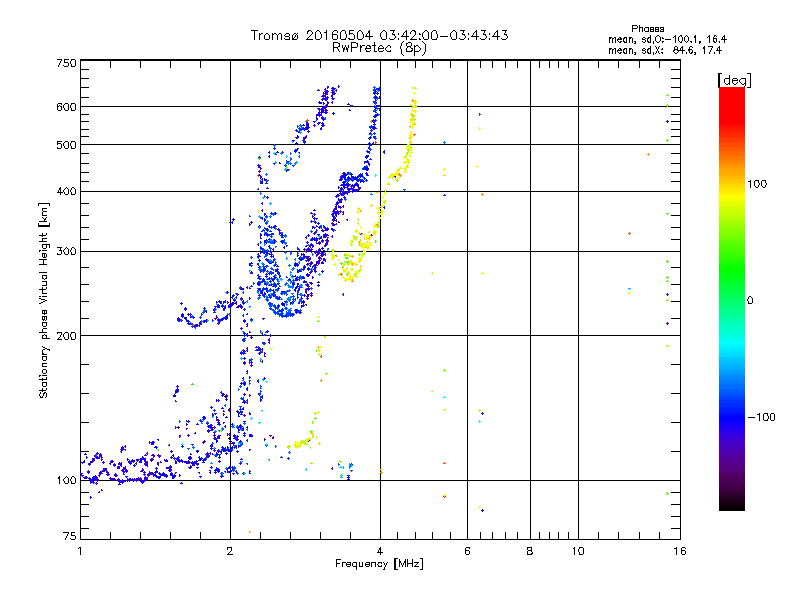The height and width of the screenshot is (600, 800).
Task: Click the '[deg]' colorbar unit label
Action: click(x=734, y=80)
